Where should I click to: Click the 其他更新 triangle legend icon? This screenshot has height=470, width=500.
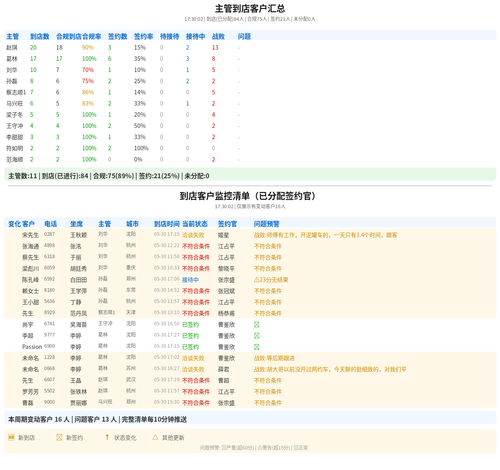[x=155, y=437]
